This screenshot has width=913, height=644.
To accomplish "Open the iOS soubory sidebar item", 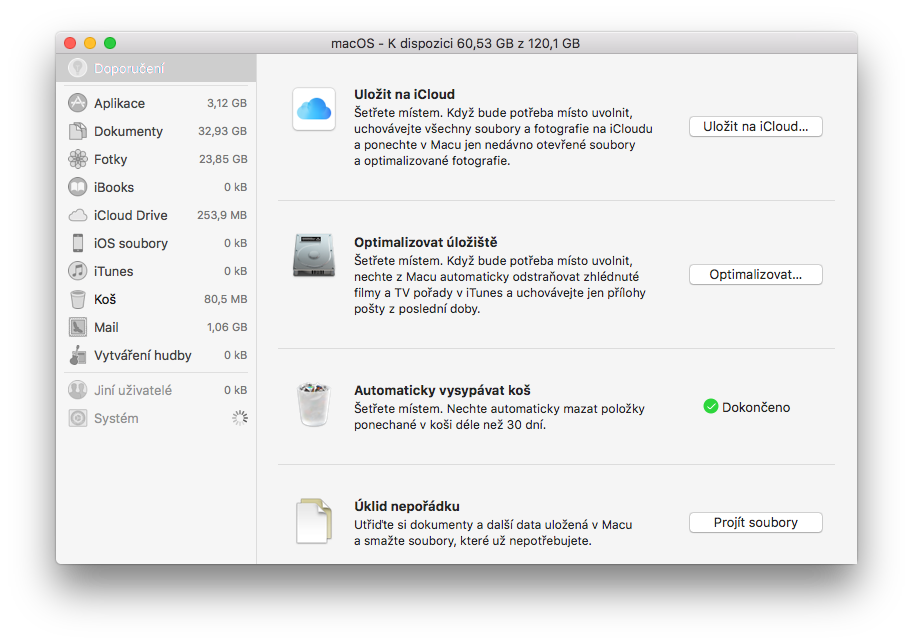I will 130,243.
